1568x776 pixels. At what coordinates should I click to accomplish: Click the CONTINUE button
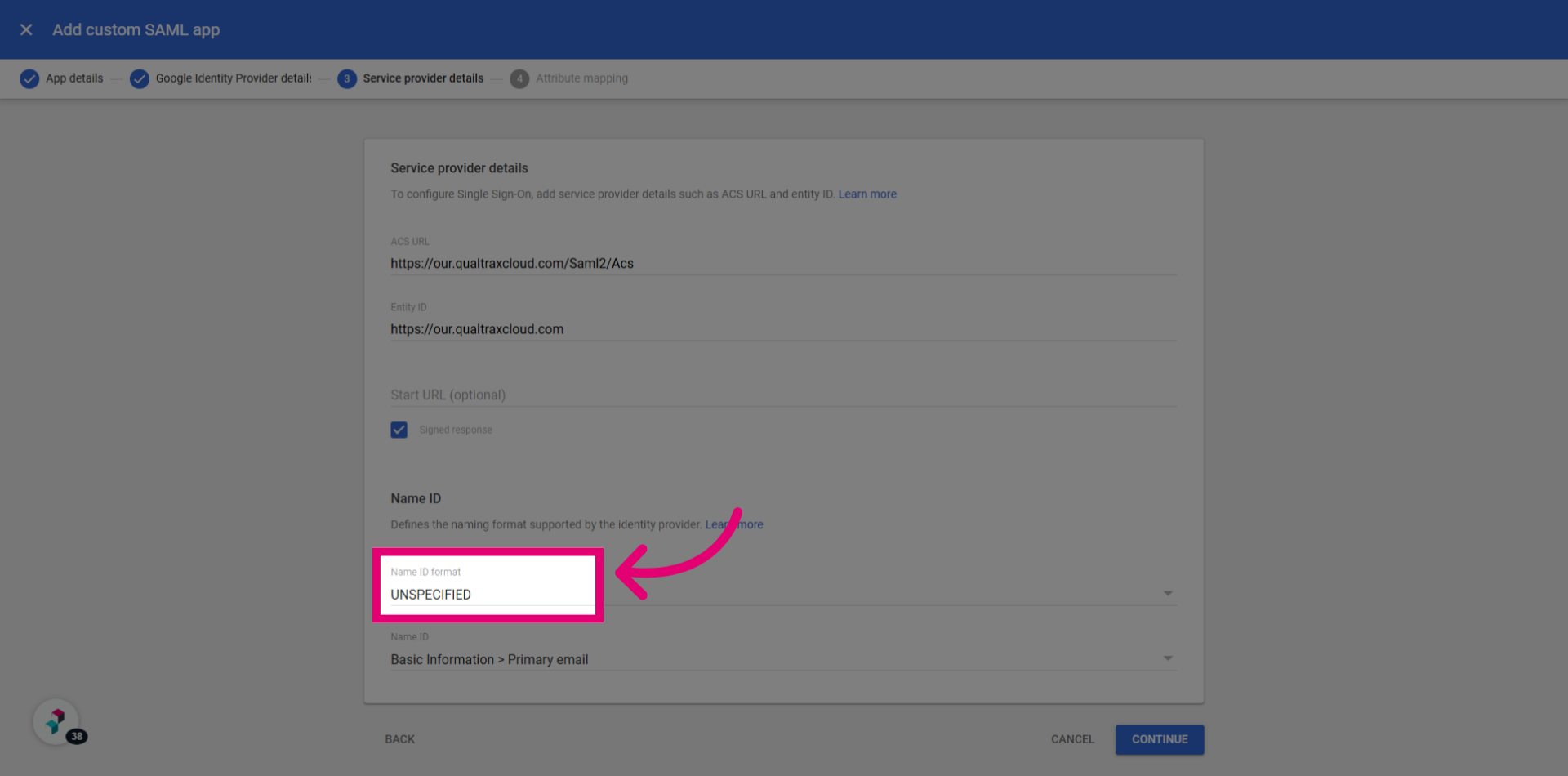1160,739
